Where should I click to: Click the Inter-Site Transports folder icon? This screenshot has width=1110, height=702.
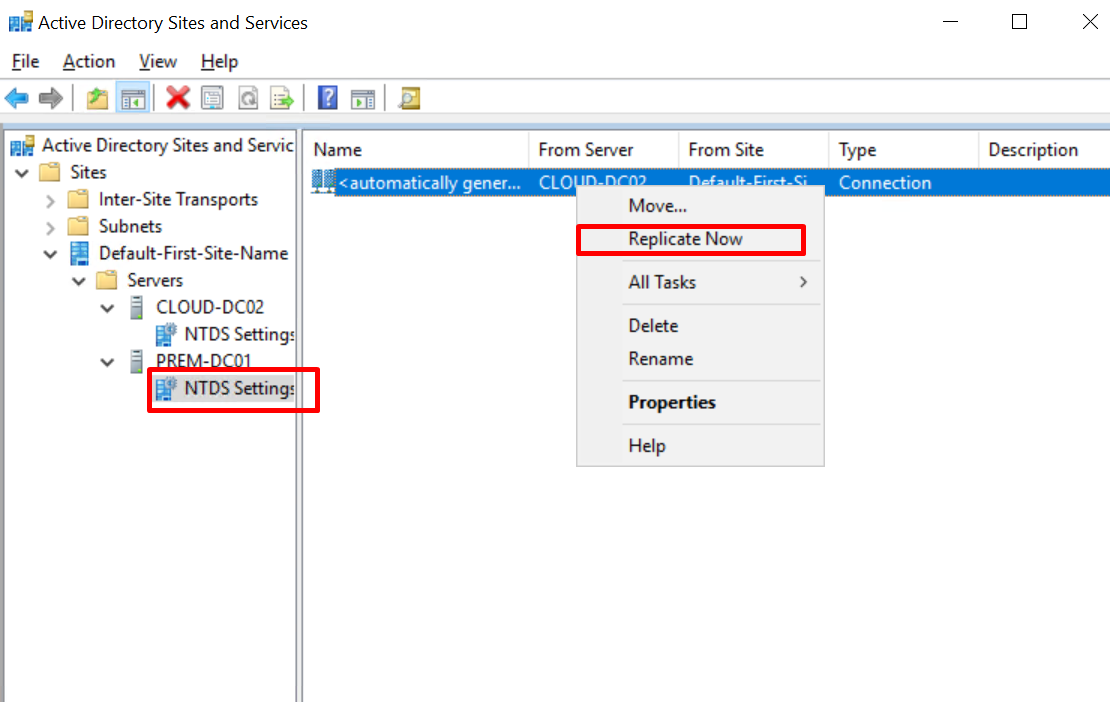click(x=78, y=199)
